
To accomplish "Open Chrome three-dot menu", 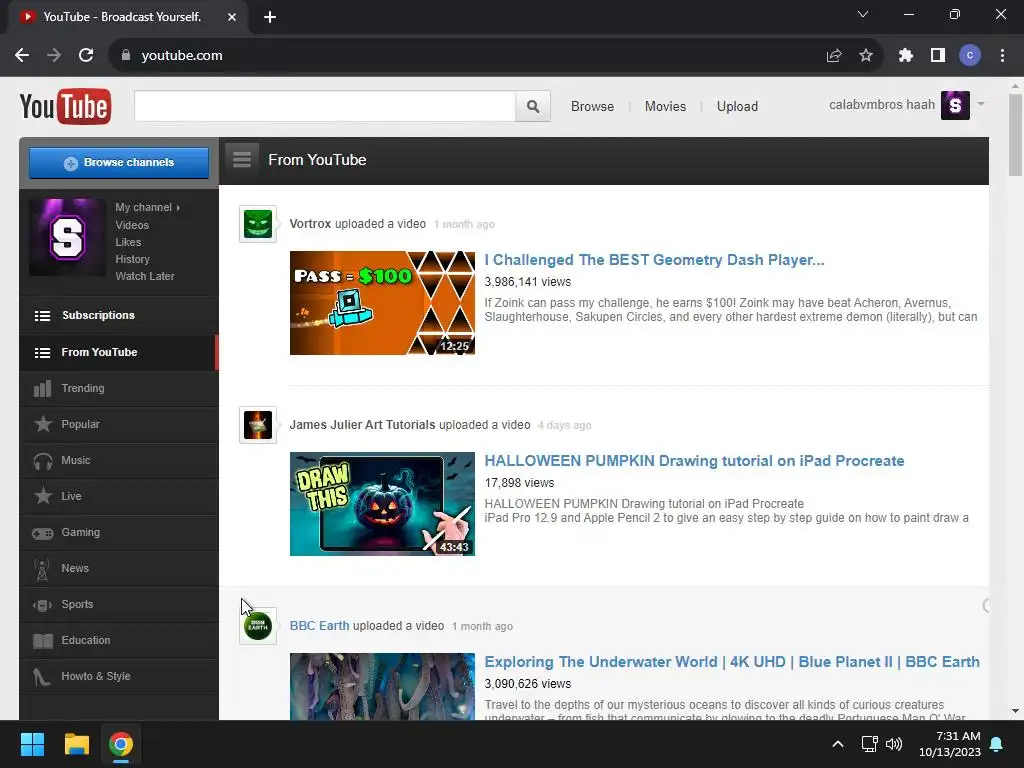I will tap(1002, 56).
